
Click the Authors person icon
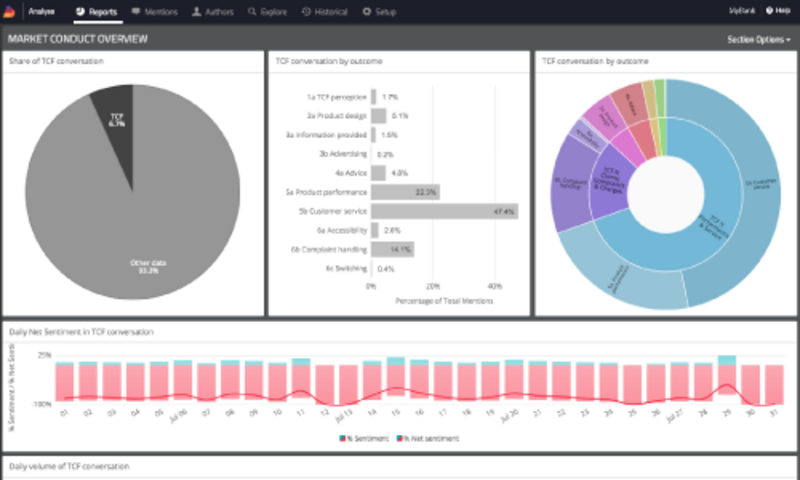[x=196, y=11]
